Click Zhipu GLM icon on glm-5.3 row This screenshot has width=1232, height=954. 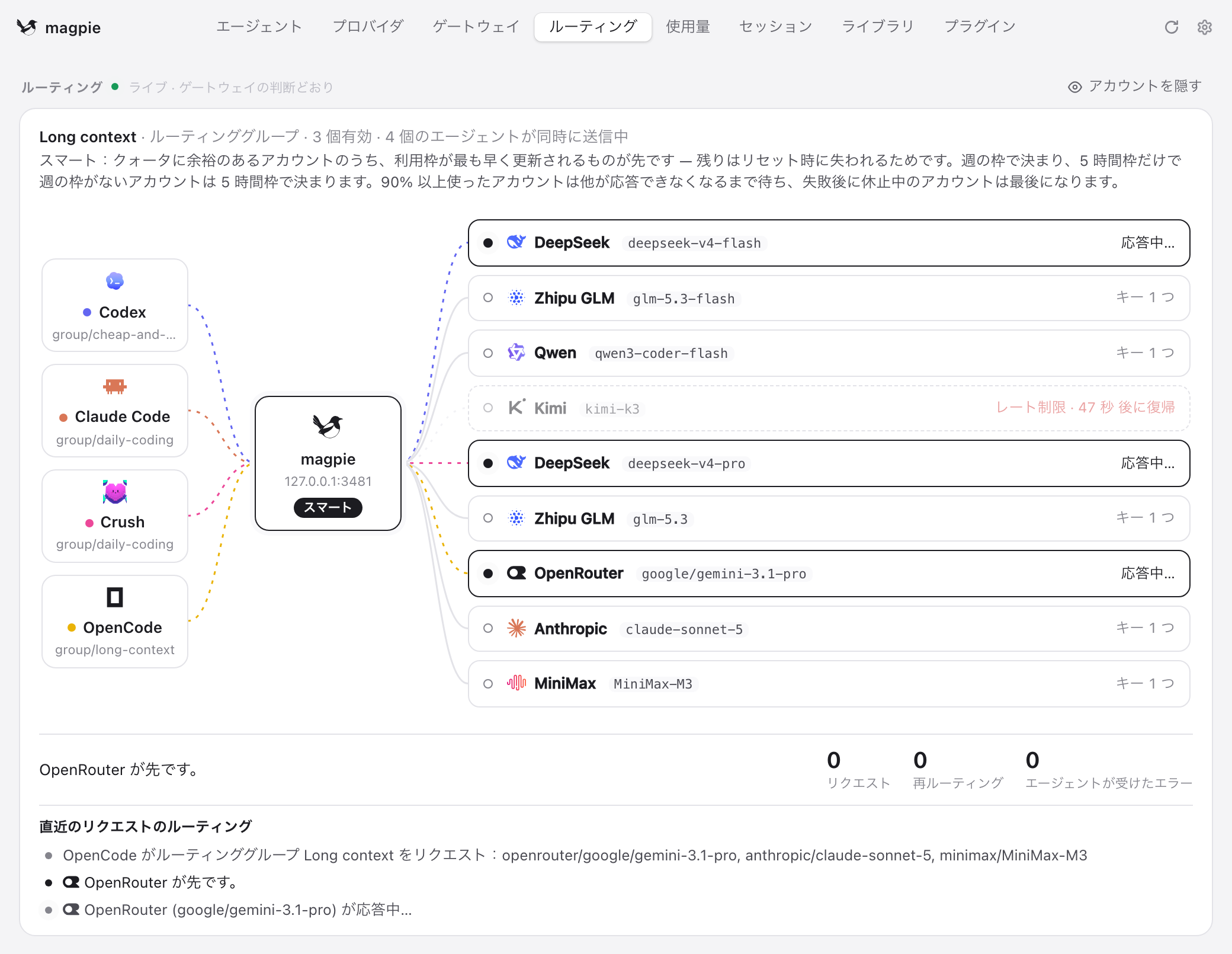(x=516, y=518)
